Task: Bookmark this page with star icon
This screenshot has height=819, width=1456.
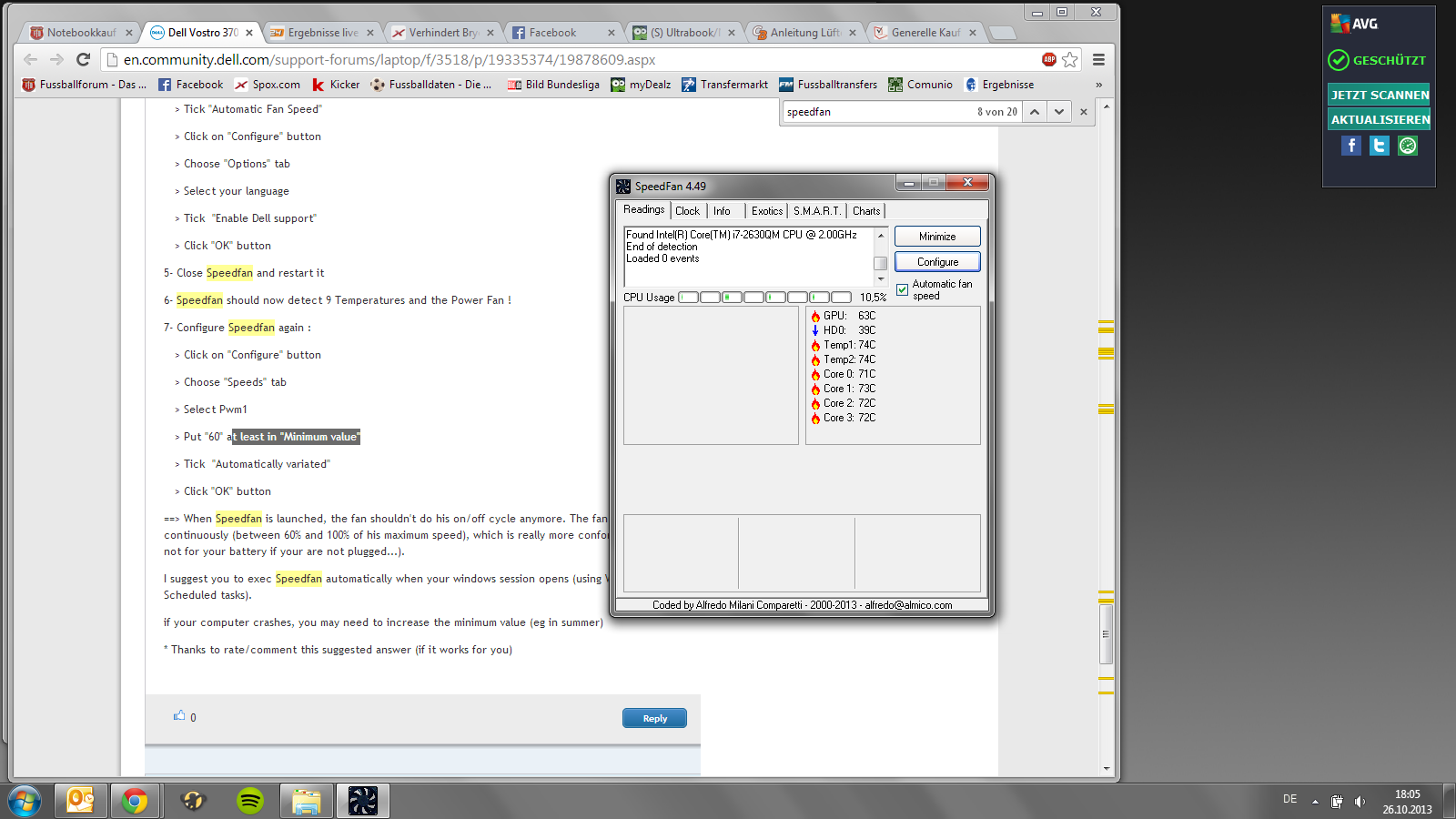Action: point(1070,59)
